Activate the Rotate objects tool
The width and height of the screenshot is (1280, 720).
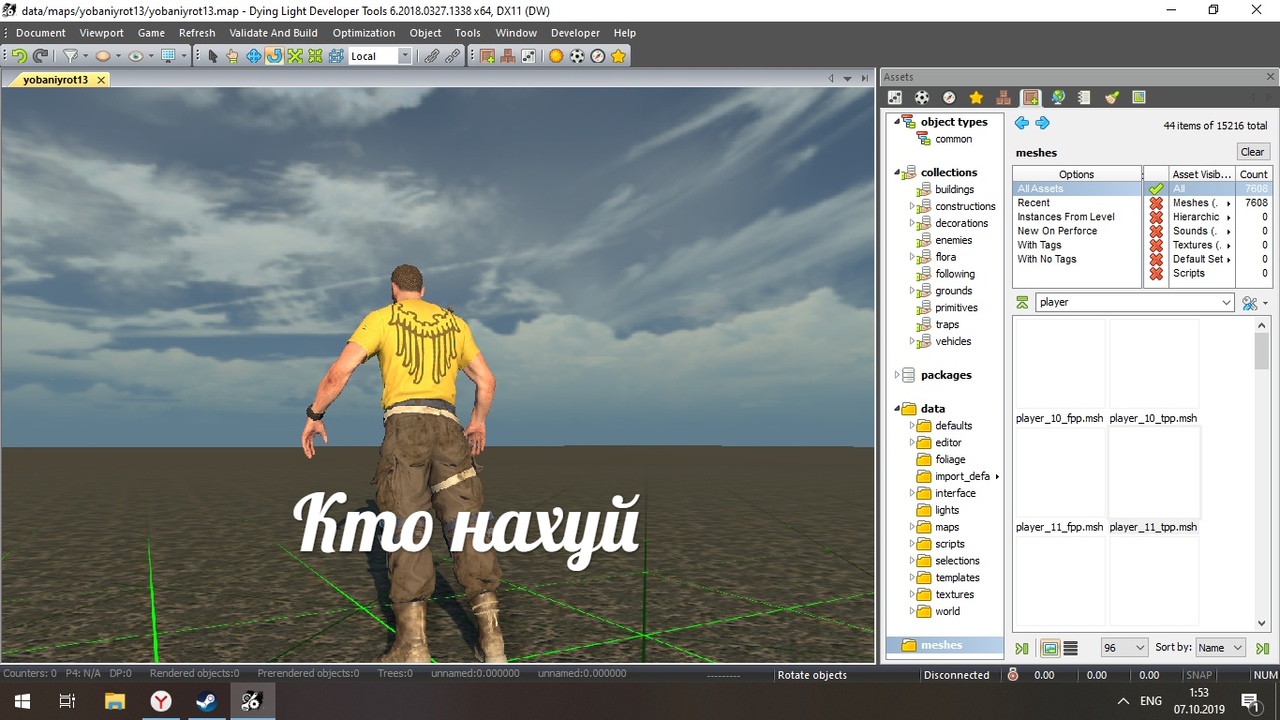[274, 56]
